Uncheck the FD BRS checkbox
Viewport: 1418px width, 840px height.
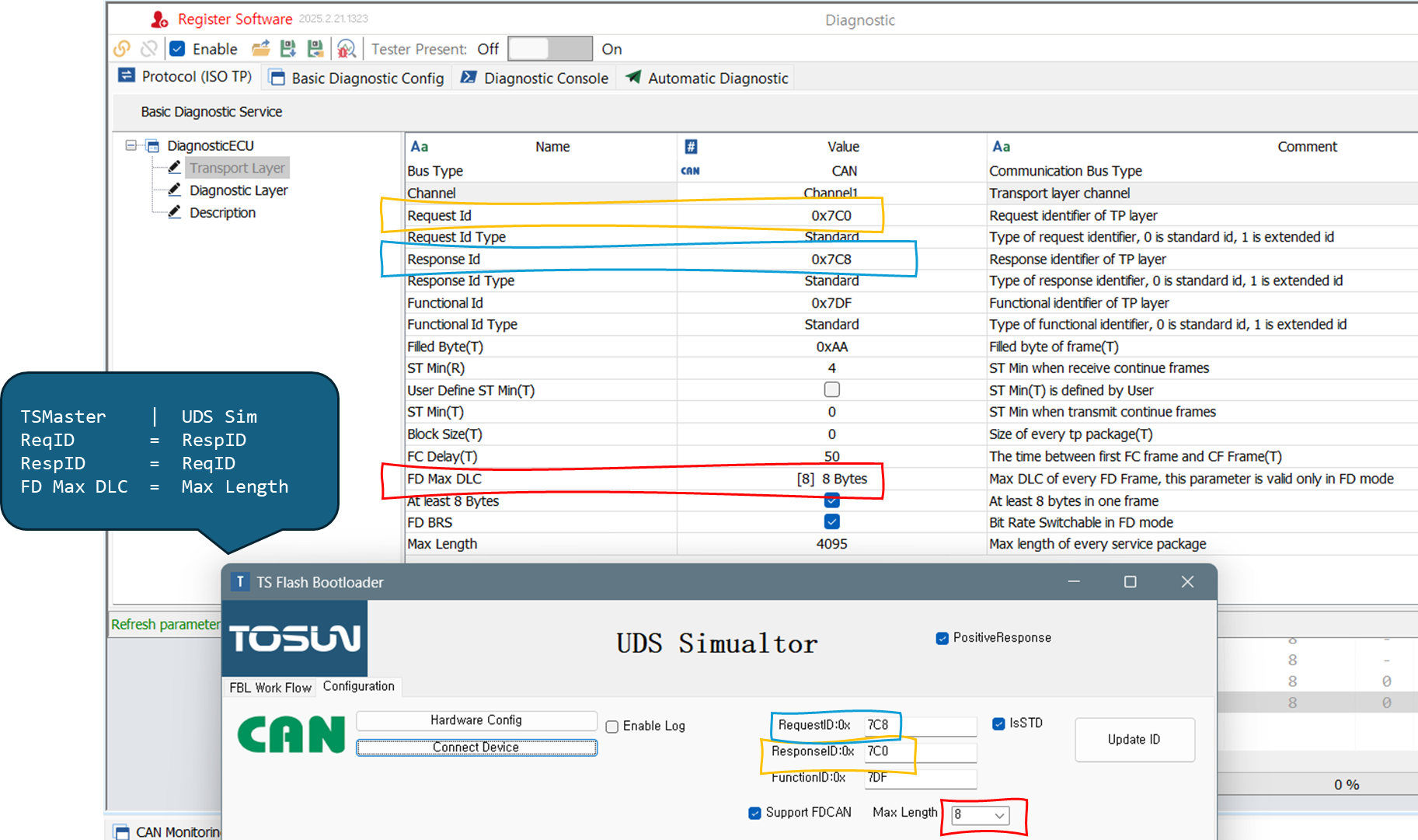832,521
